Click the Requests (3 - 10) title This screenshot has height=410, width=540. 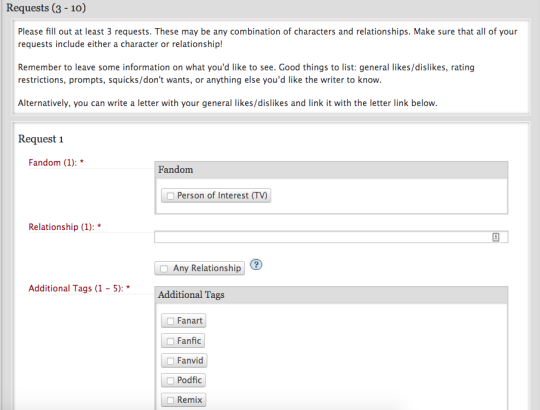click(46, 8)
